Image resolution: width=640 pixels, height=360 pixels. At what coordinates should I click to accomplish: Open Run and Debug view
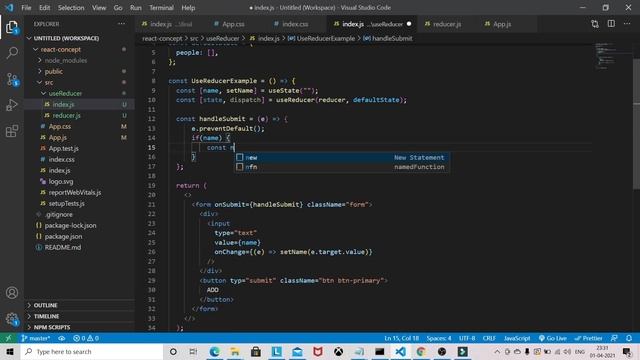coord(12,105)
